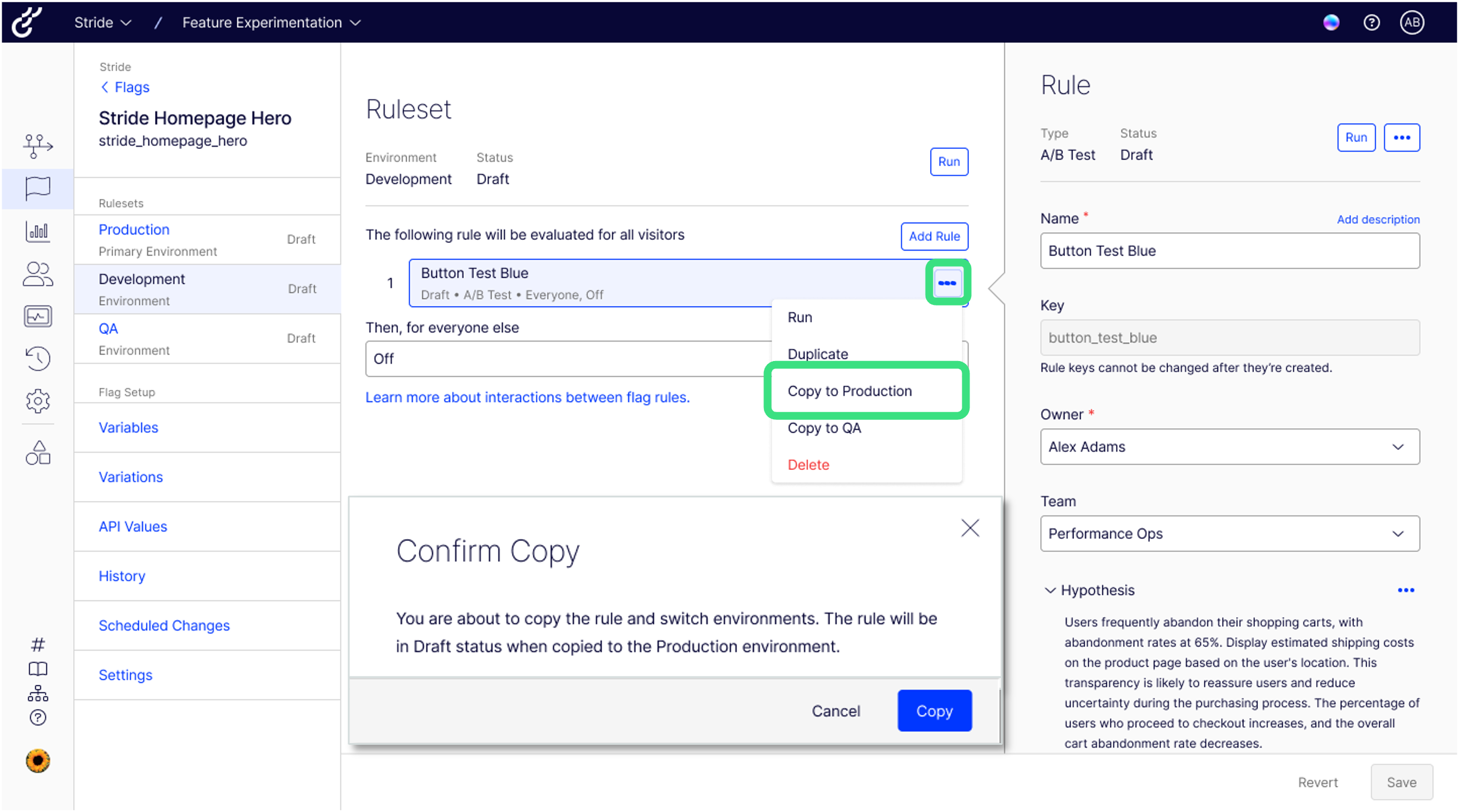
Task: Open 'Learn more about interactions between flag rules'
Action: tap(527, 397)
